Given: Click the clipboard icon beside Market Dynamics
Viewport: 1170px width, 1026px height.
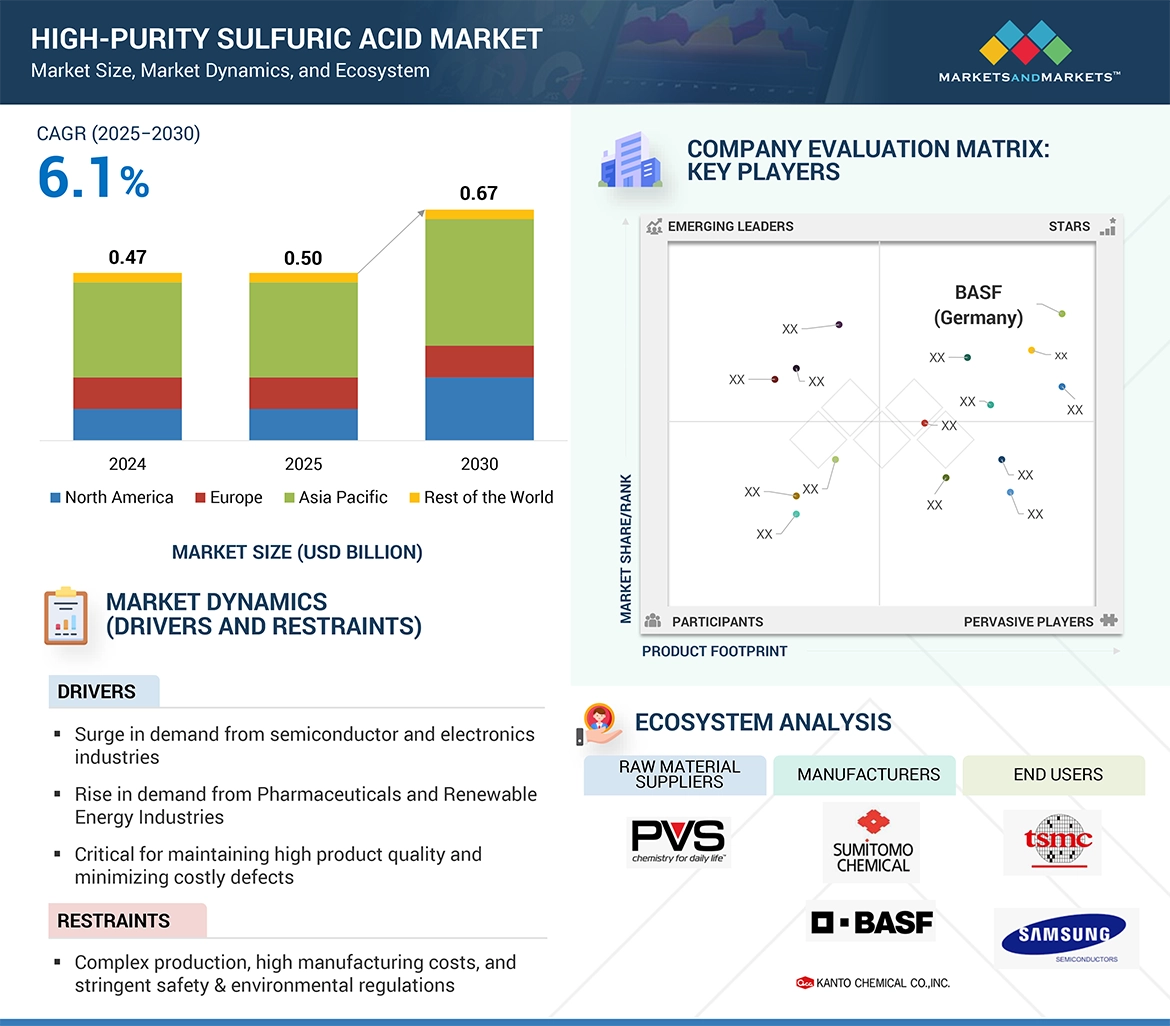Looking at the screenshot, I should tap(66, 615).
